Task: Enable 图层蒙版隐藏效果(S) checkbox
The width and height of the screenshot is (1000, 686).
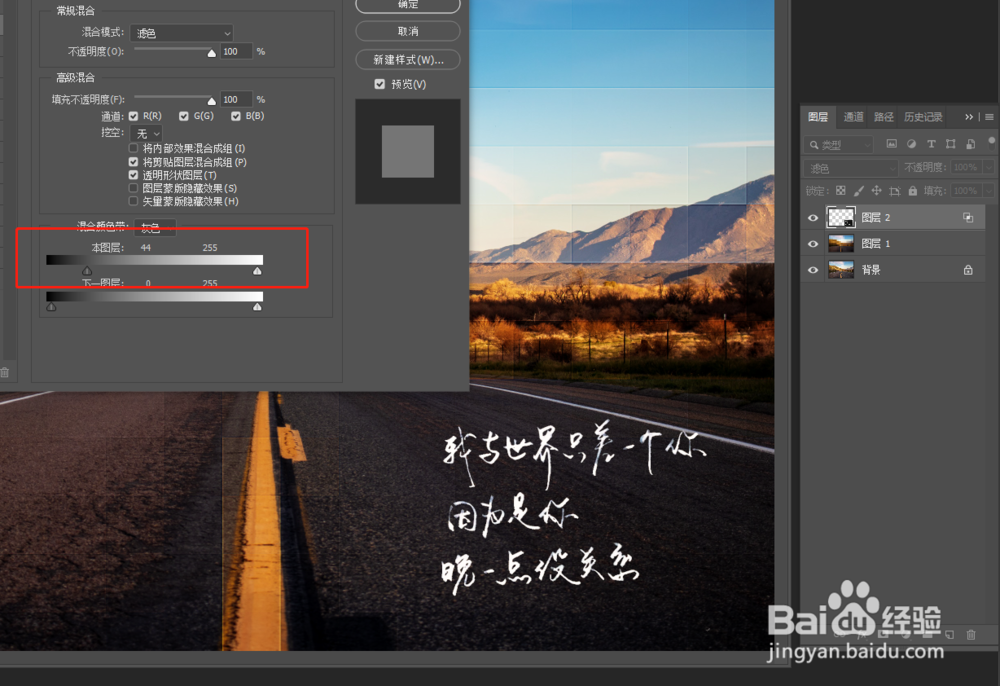Action: coord(133,188)
